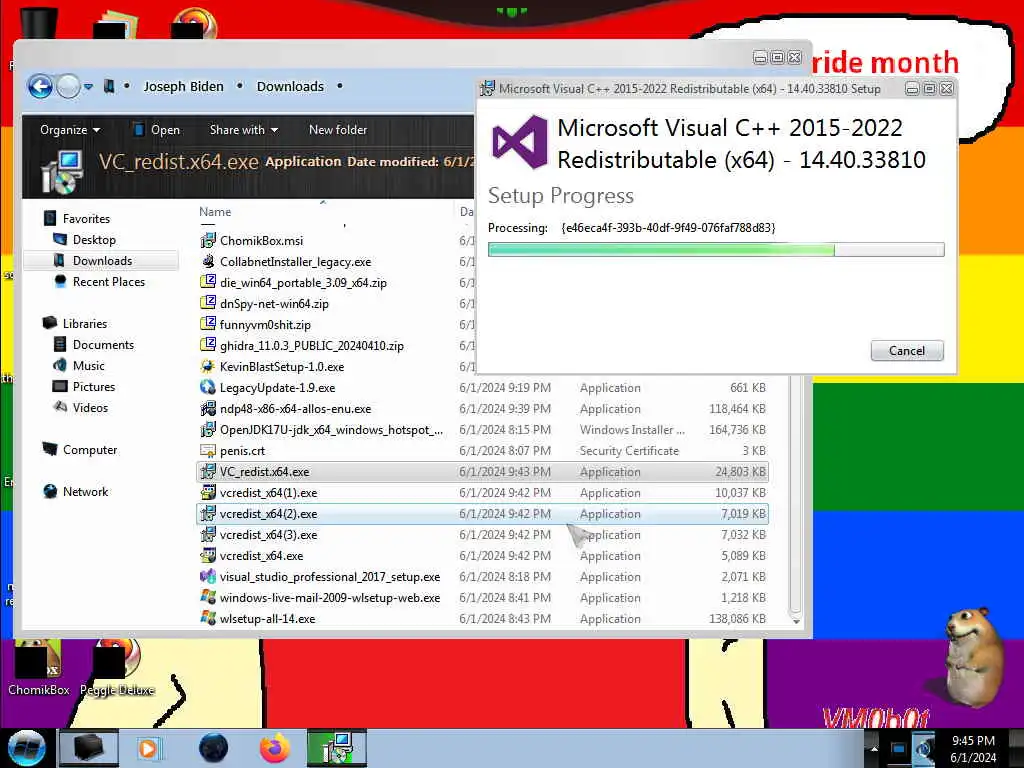Image resolution: width=1024 pixels, height=768 pixels.
Task: Show hidden system tray icons
Action: [x=874, y=749]
